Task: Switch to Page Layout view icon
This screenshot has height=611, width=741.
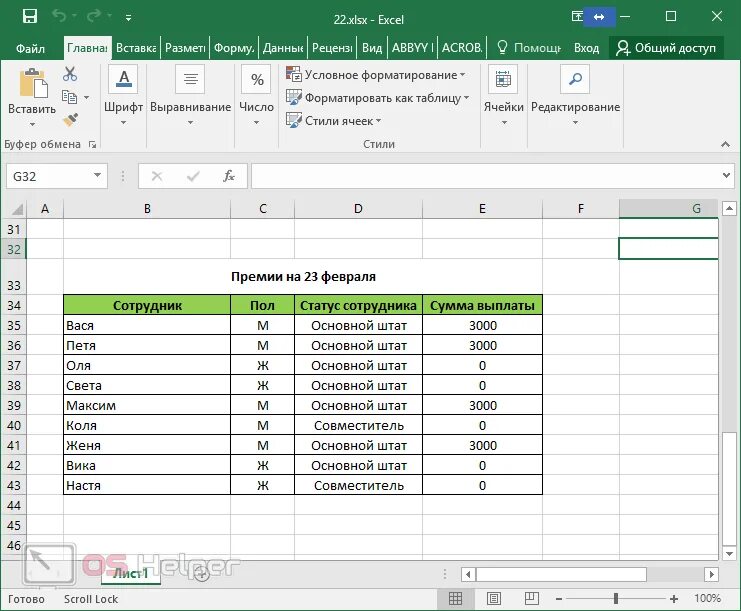Action: coord(494,599)
